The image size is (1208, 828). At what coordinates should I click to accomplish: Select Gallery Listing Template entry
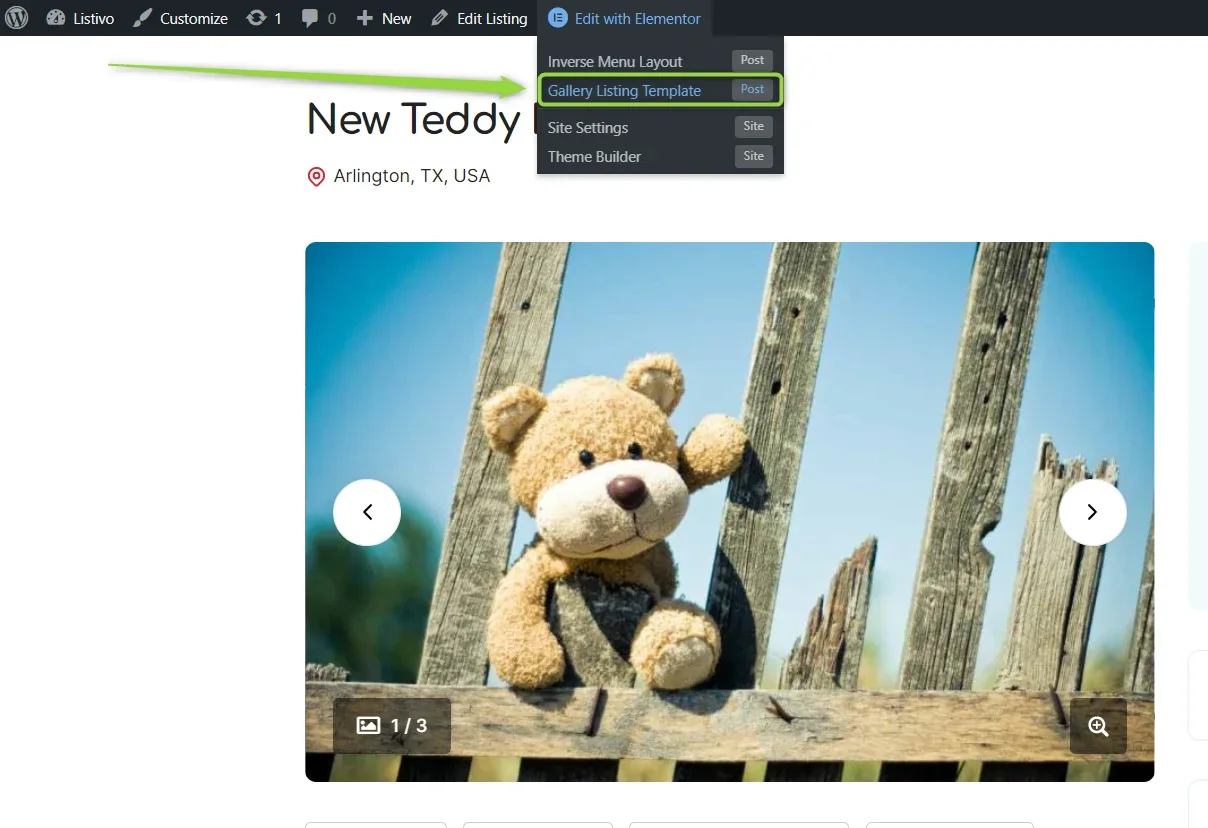(x=660, y=90)
